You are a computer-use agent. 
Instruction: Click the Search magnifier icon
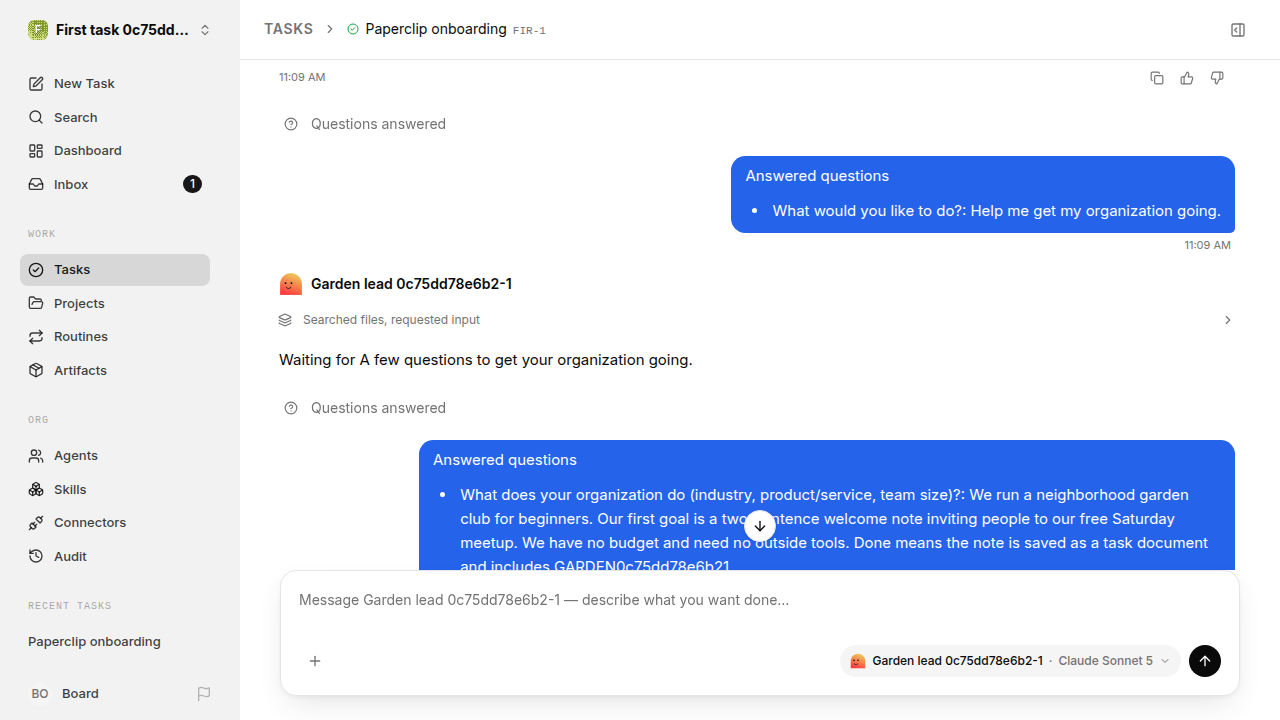[36, 118]
